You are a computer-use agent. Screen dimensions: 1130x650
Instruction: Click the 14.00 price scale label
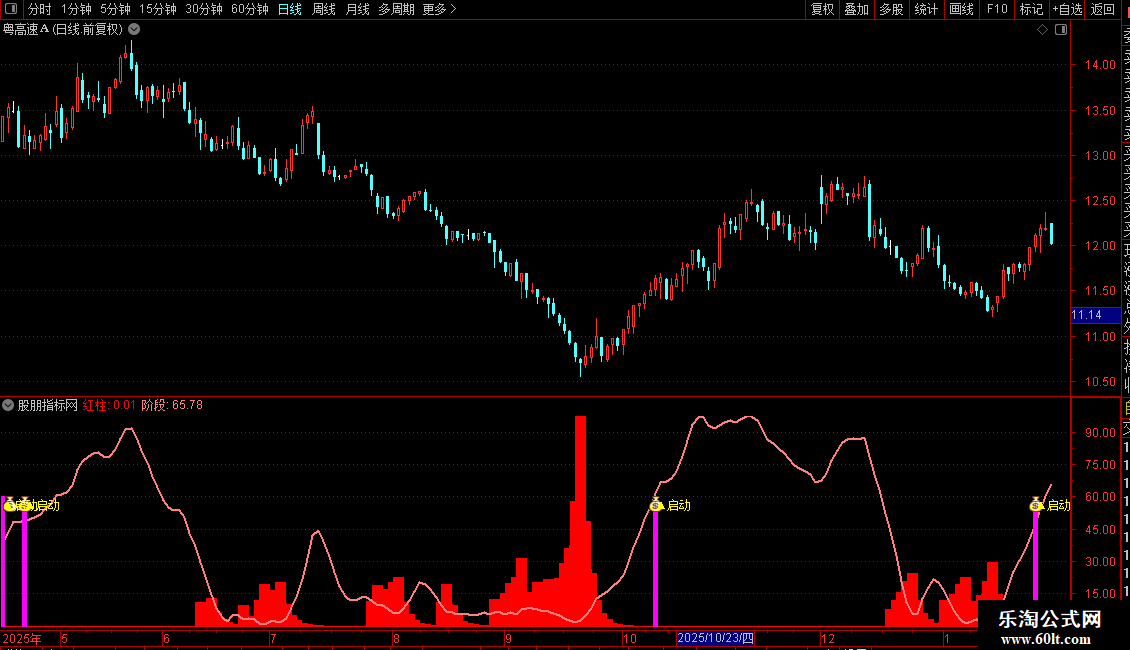1100,65
